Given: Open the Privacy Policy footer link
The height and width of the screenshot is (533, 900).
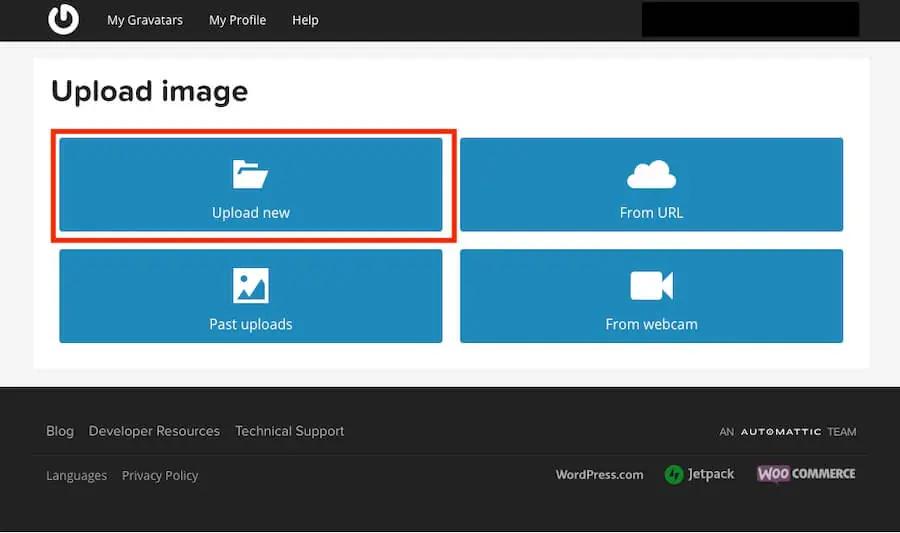Looking at the screenshot, I should pyautogui.click(x=160, y=476).
